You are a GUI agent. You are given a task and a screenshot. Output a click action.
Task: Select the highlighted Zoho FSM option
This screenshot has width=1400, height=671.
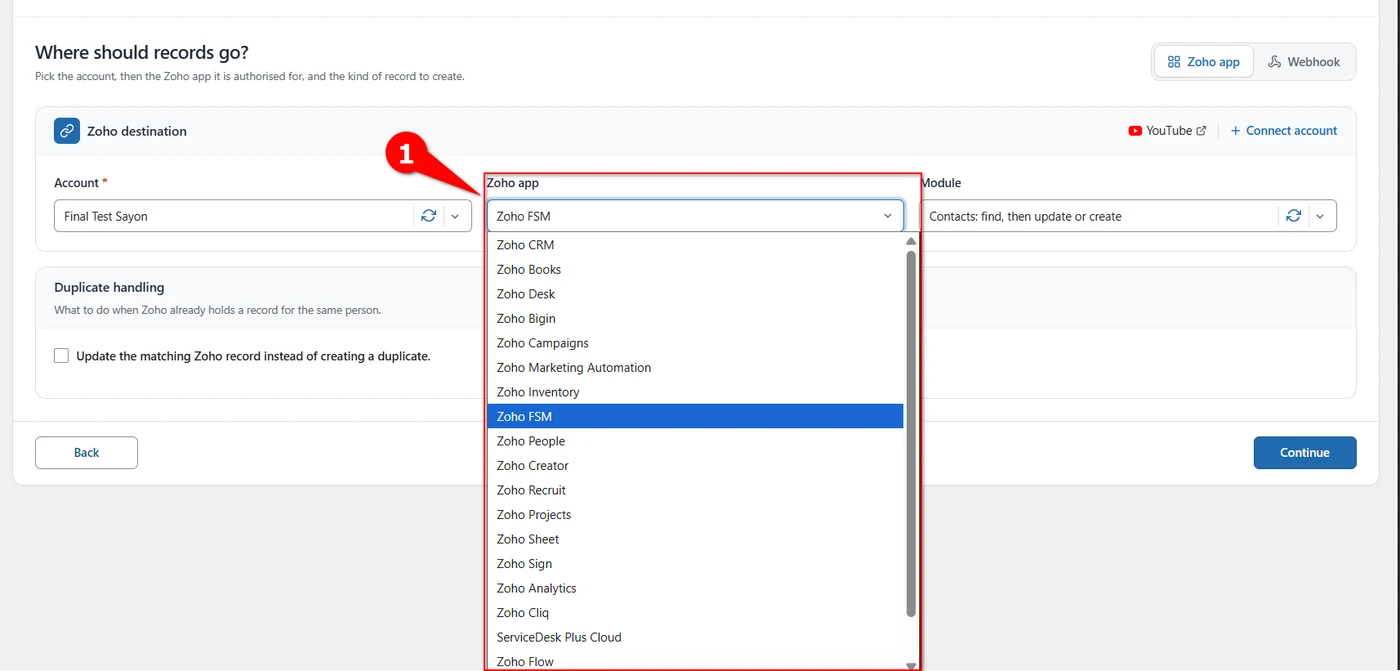[695, 417]
